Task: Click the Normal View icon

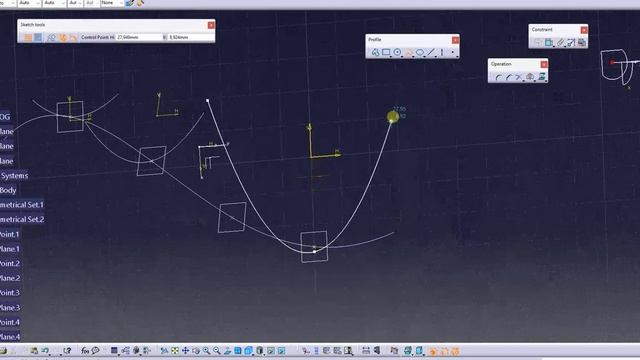Action: (x=227, y=351)
